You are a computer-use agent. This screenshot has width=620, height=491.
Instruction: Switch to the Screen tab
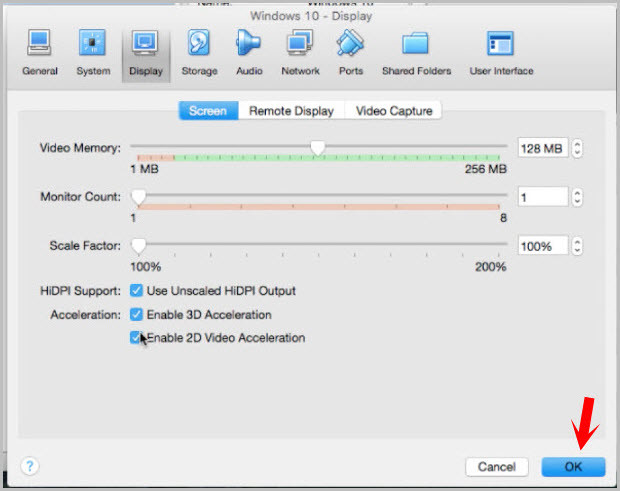(208, 111)
